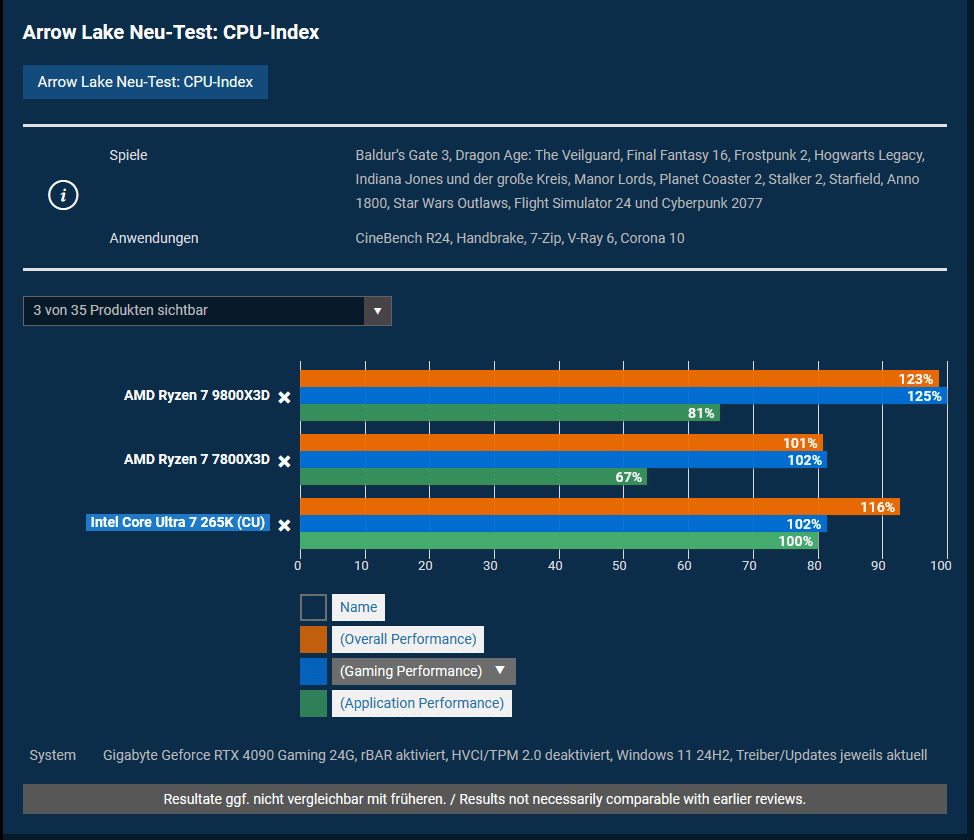This screenshot has height=840, width=974.
Task: Click the products dropdown arrow button
Action: (378, 311)
